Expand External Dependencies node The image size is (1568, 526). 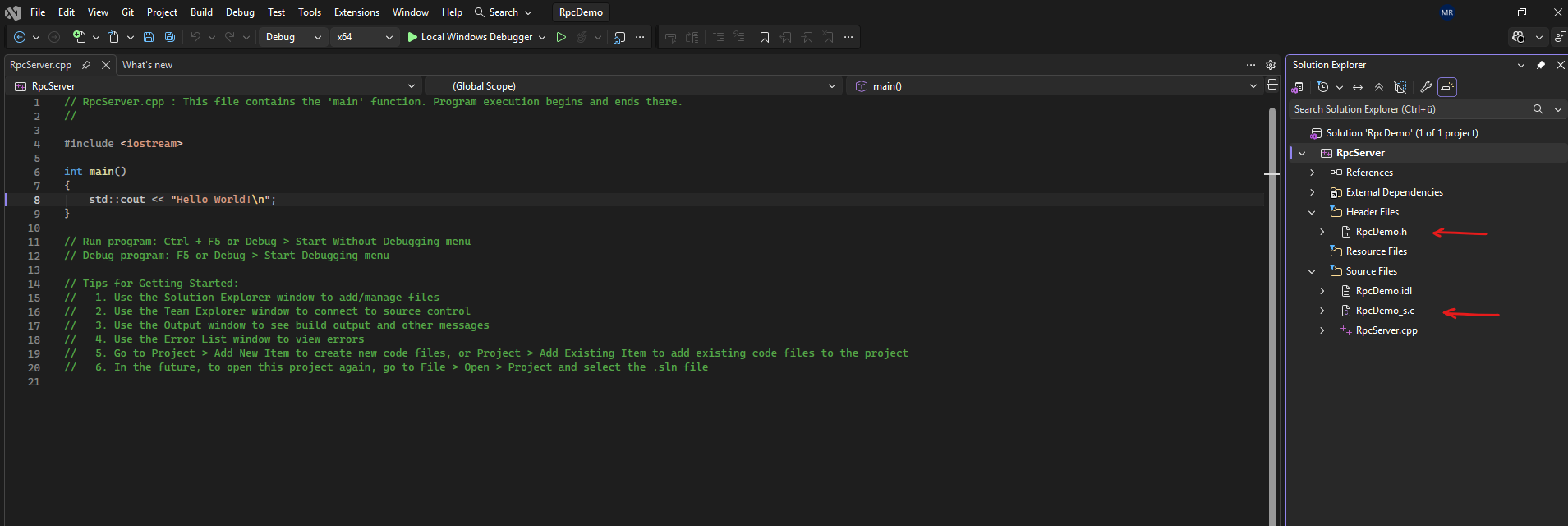click(x=1312, y=192)
